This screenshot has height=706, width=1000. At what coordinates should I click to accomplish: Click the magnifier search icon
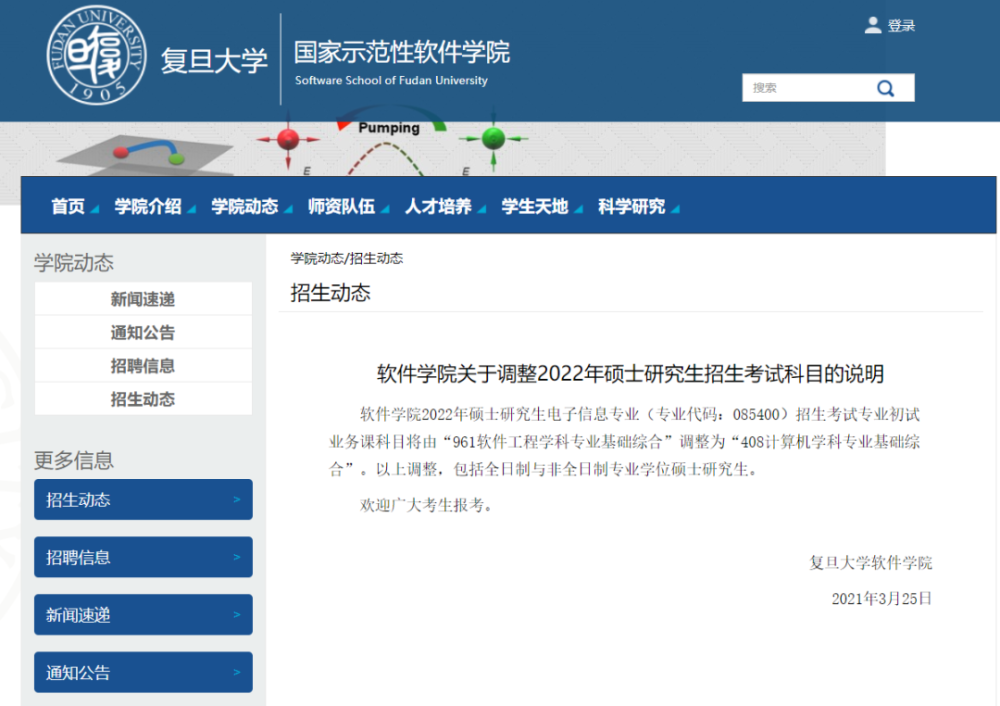tap(885, 88)
